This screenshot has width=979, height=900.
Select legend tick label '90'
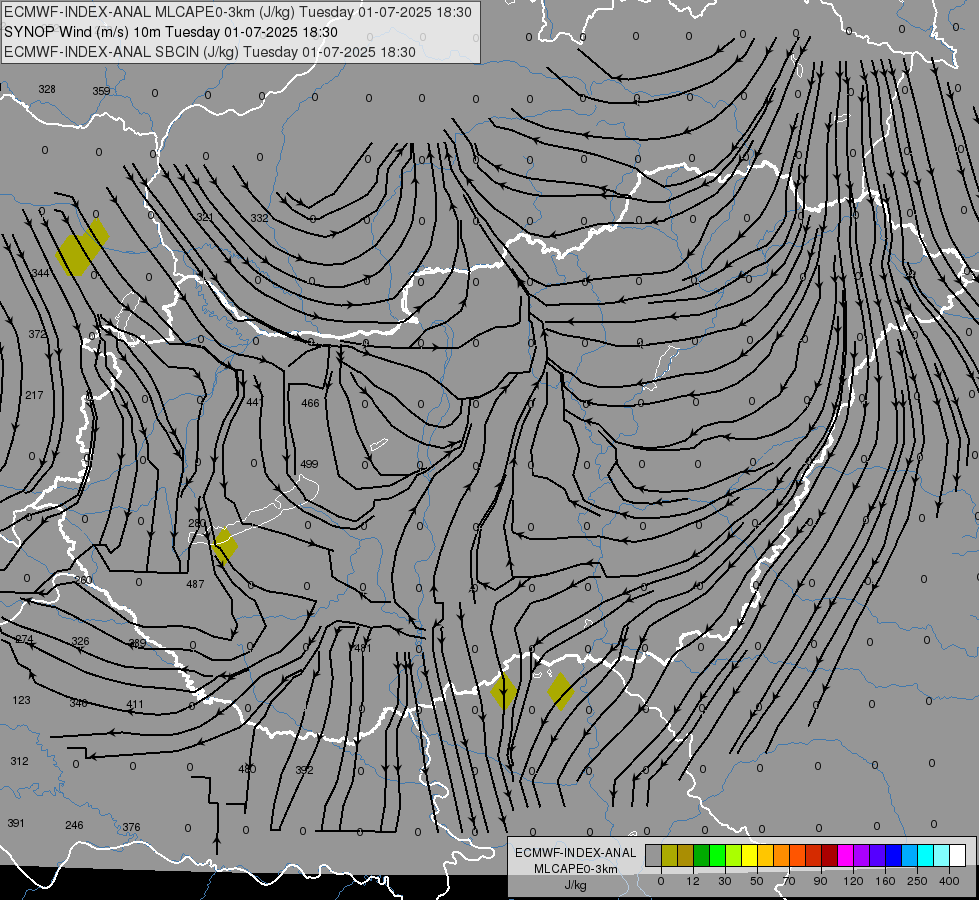pyautogui.click(x=820, y=881)
